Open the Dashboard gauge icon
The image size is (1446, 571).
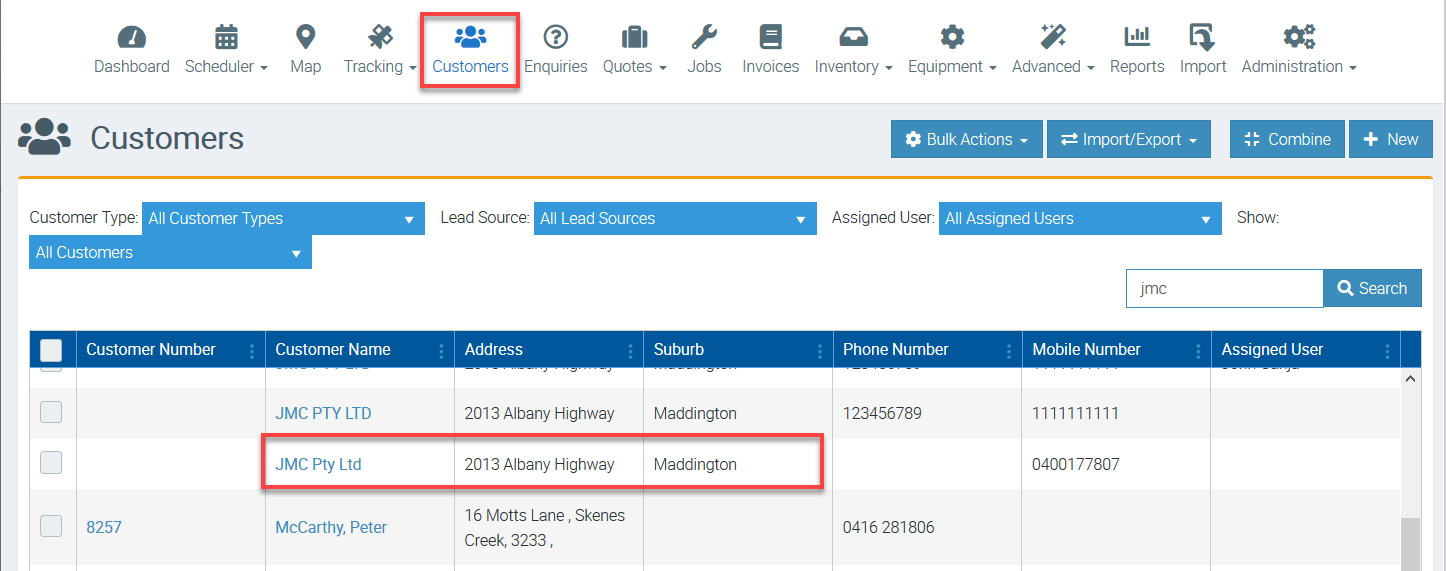pos(131,38)
